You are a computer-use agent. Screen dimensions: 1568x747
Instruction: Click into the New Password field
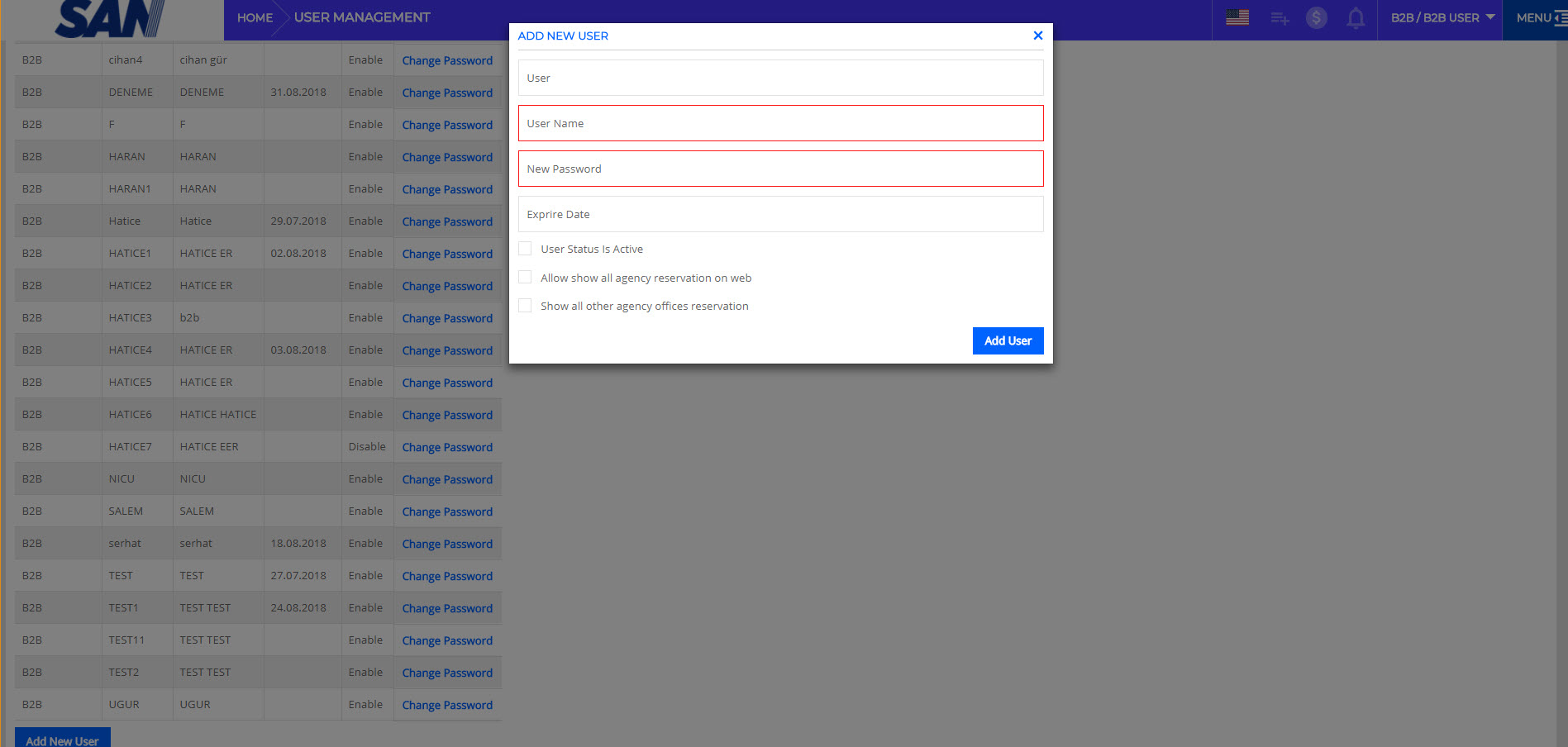click(779, 169)
